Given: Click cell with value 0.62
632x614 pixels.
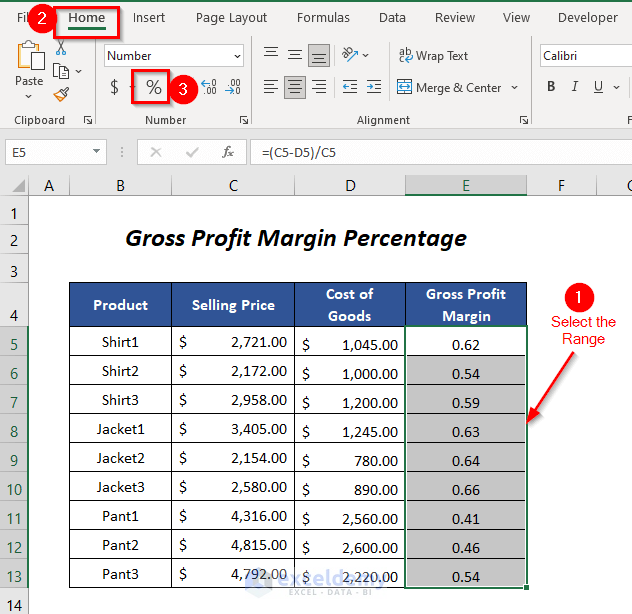Looking at the screenshot, I should point(466,341).
